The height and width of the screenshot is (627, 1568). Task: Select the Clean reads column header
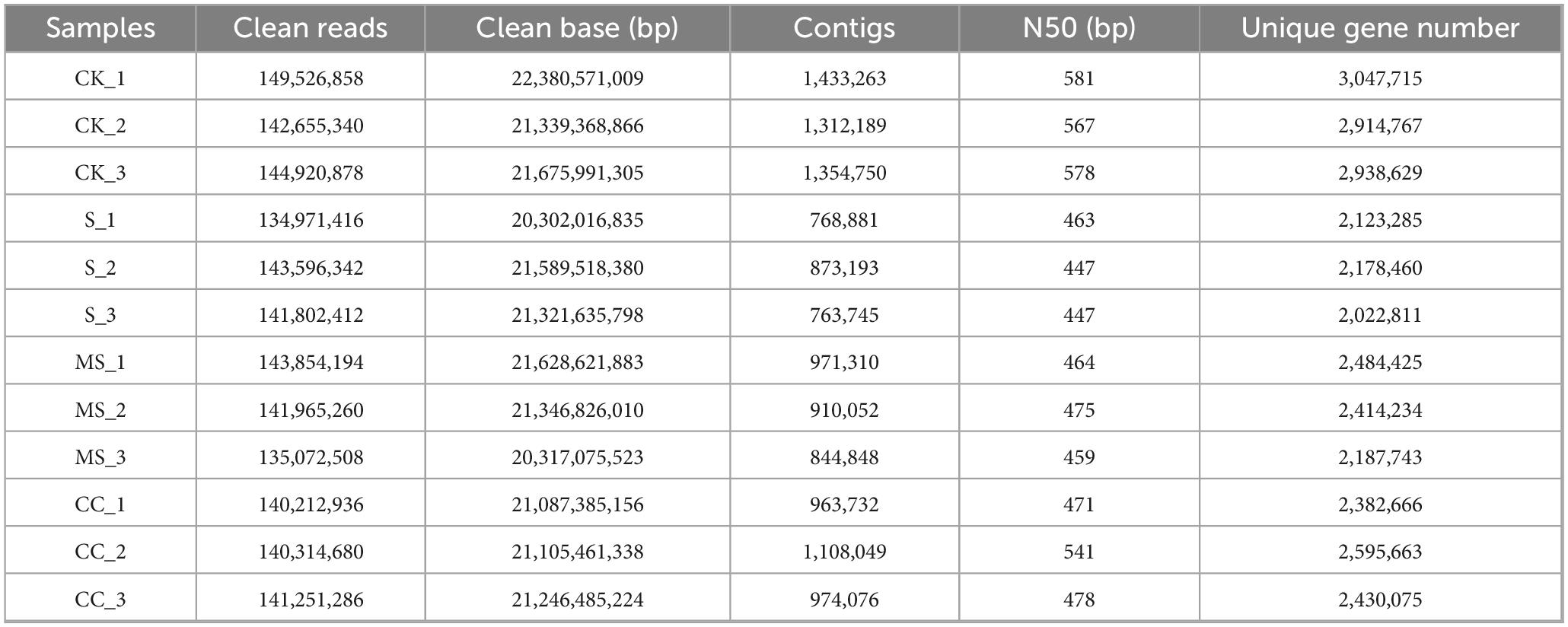[311, 28]
